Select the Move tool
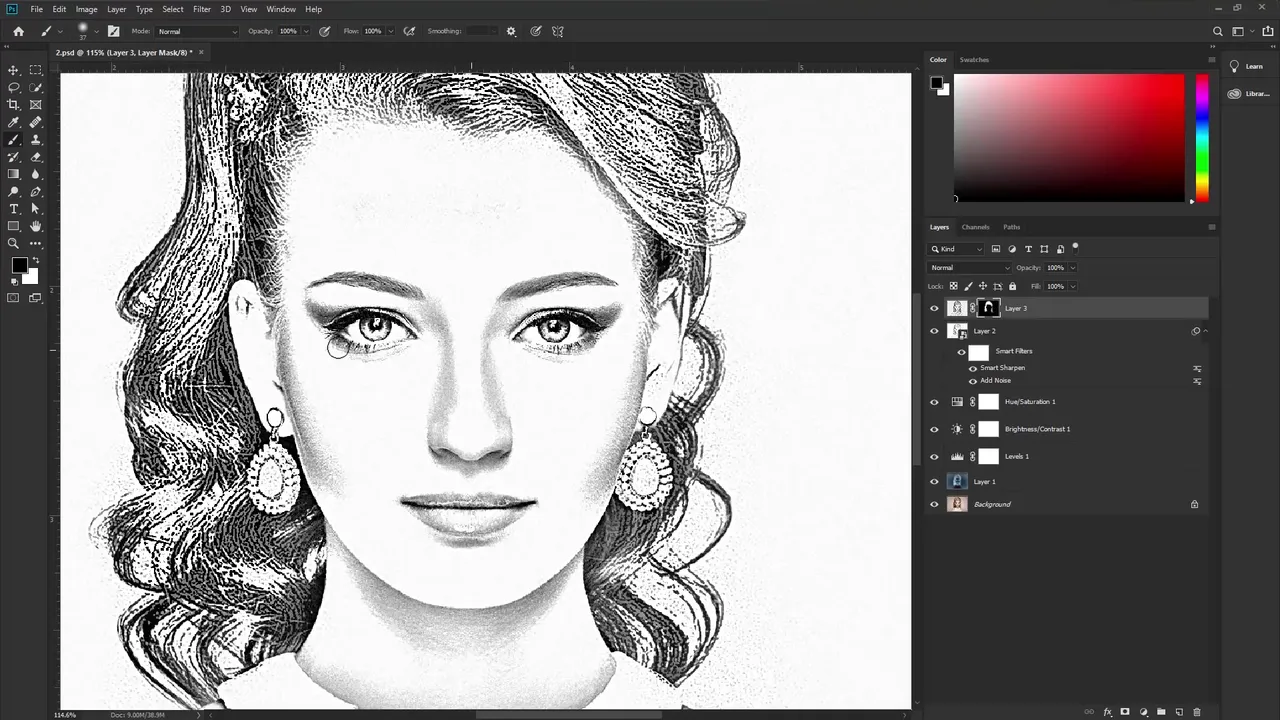This screenshot has height=720, width=1280. click(x=14, y=70)
